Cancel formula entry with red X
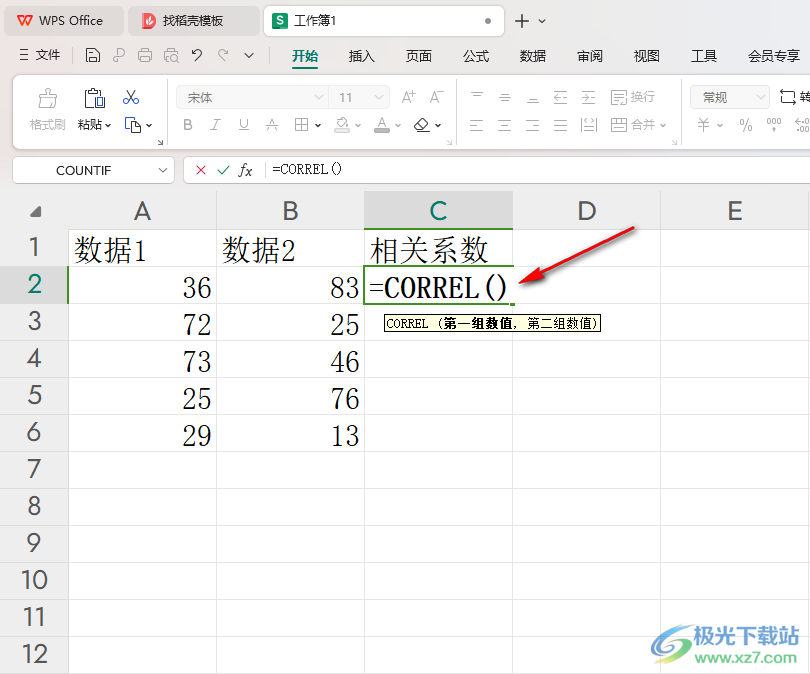The width and height of the screenshot is (810, 674). (201, 170)
